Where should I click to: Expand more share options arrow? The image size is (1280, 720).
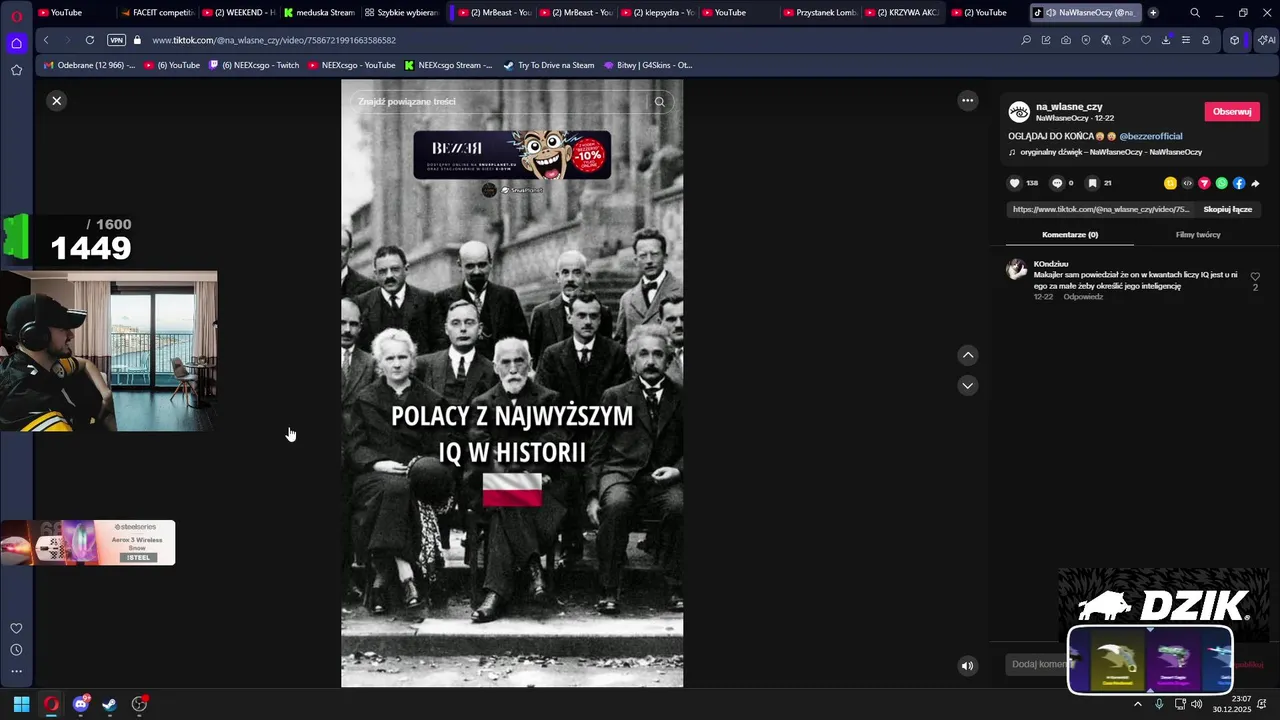pyautogui.click(x=1255, y=183)
